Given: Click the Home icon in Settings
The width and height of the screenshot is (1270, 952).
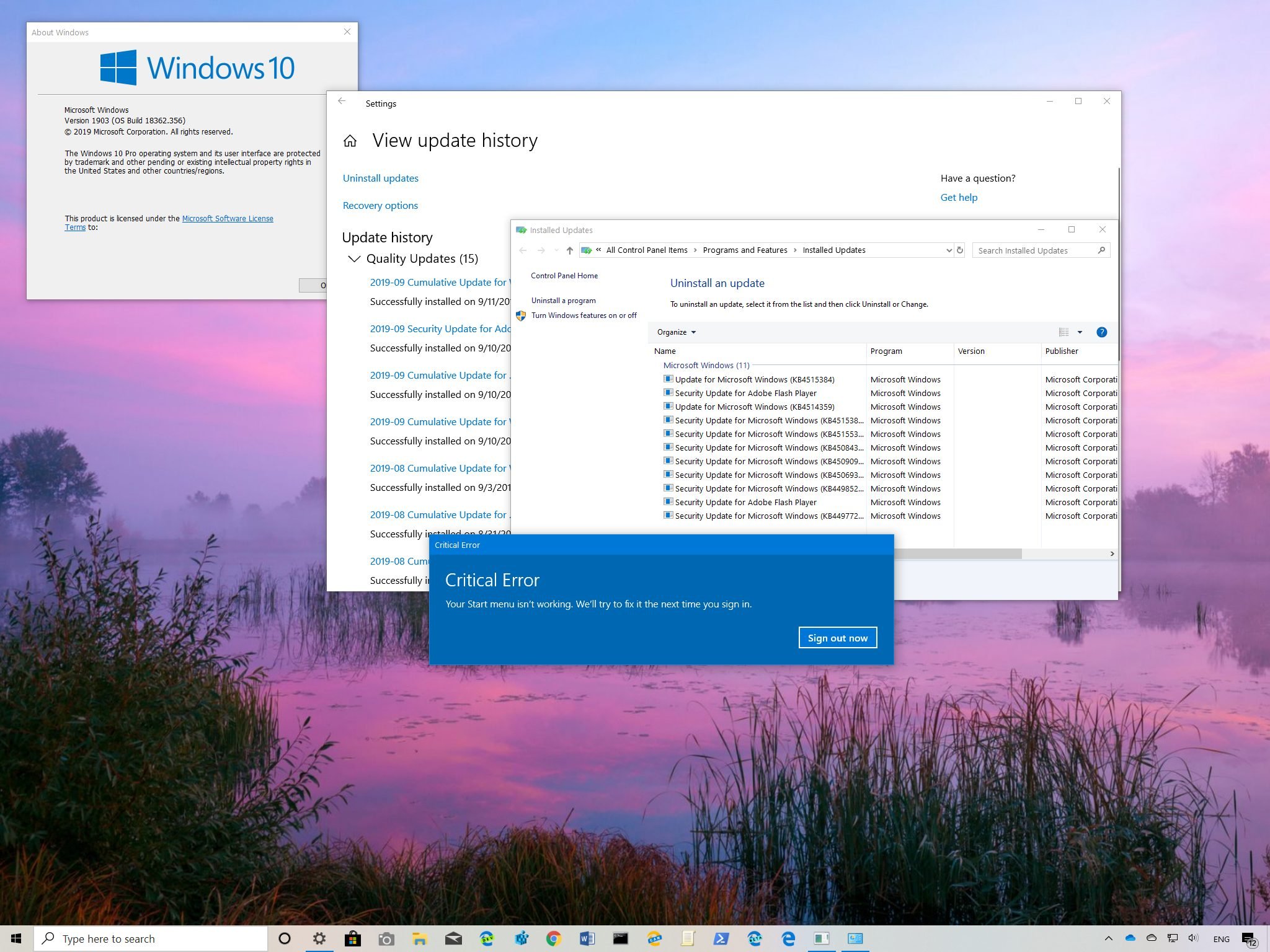Looking at the screenshot, I should (x=350, y=141).
